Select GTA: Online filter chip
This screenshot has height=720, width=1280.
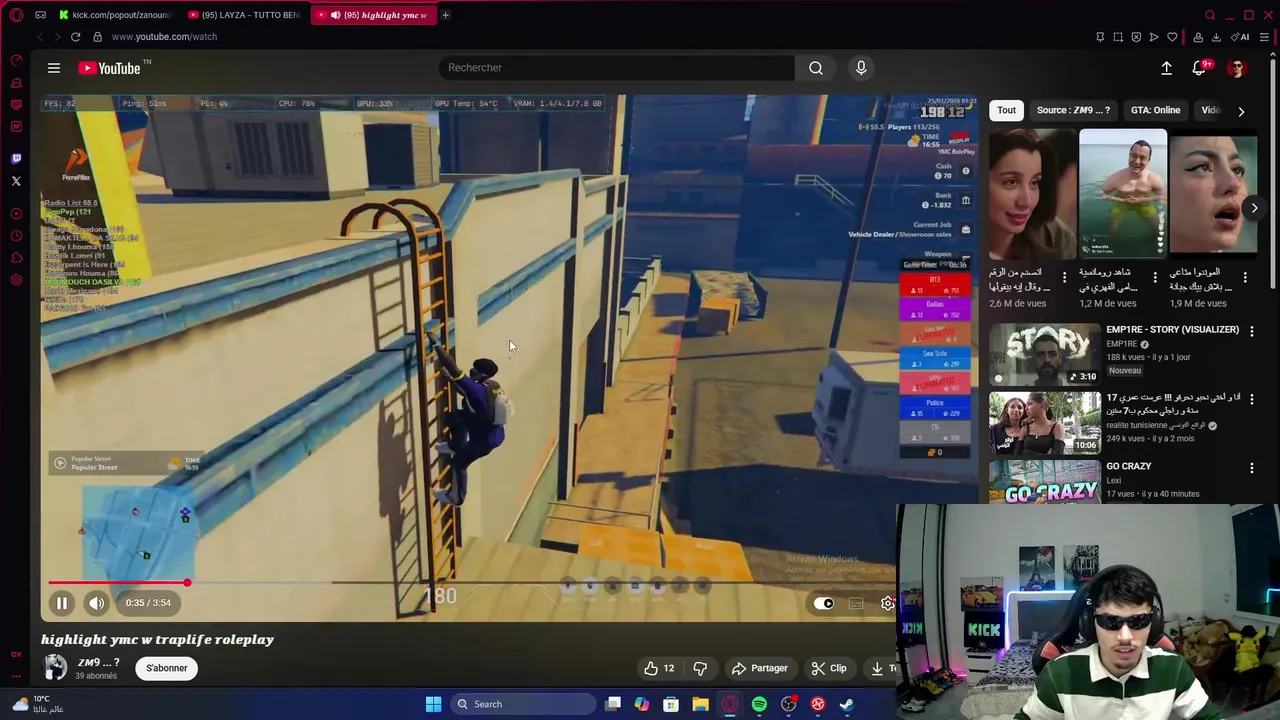click(1155, 110)
